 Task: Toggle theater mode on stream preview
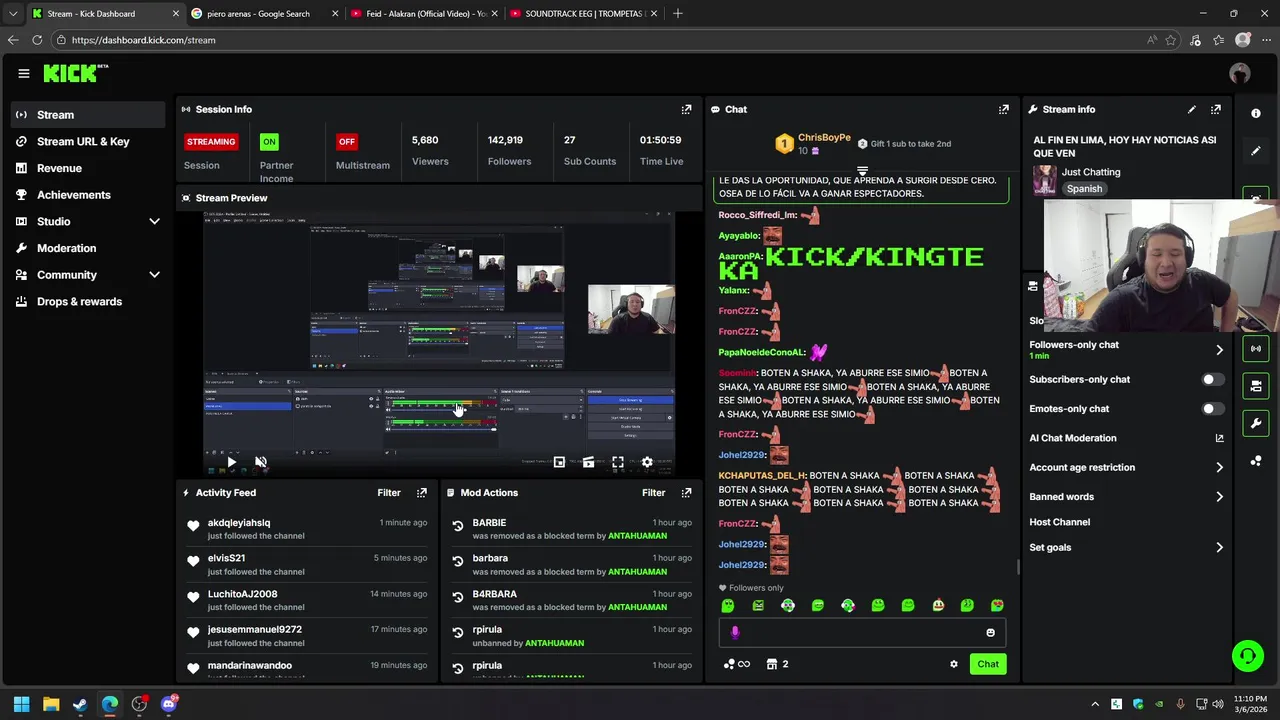tap(588, 462)
